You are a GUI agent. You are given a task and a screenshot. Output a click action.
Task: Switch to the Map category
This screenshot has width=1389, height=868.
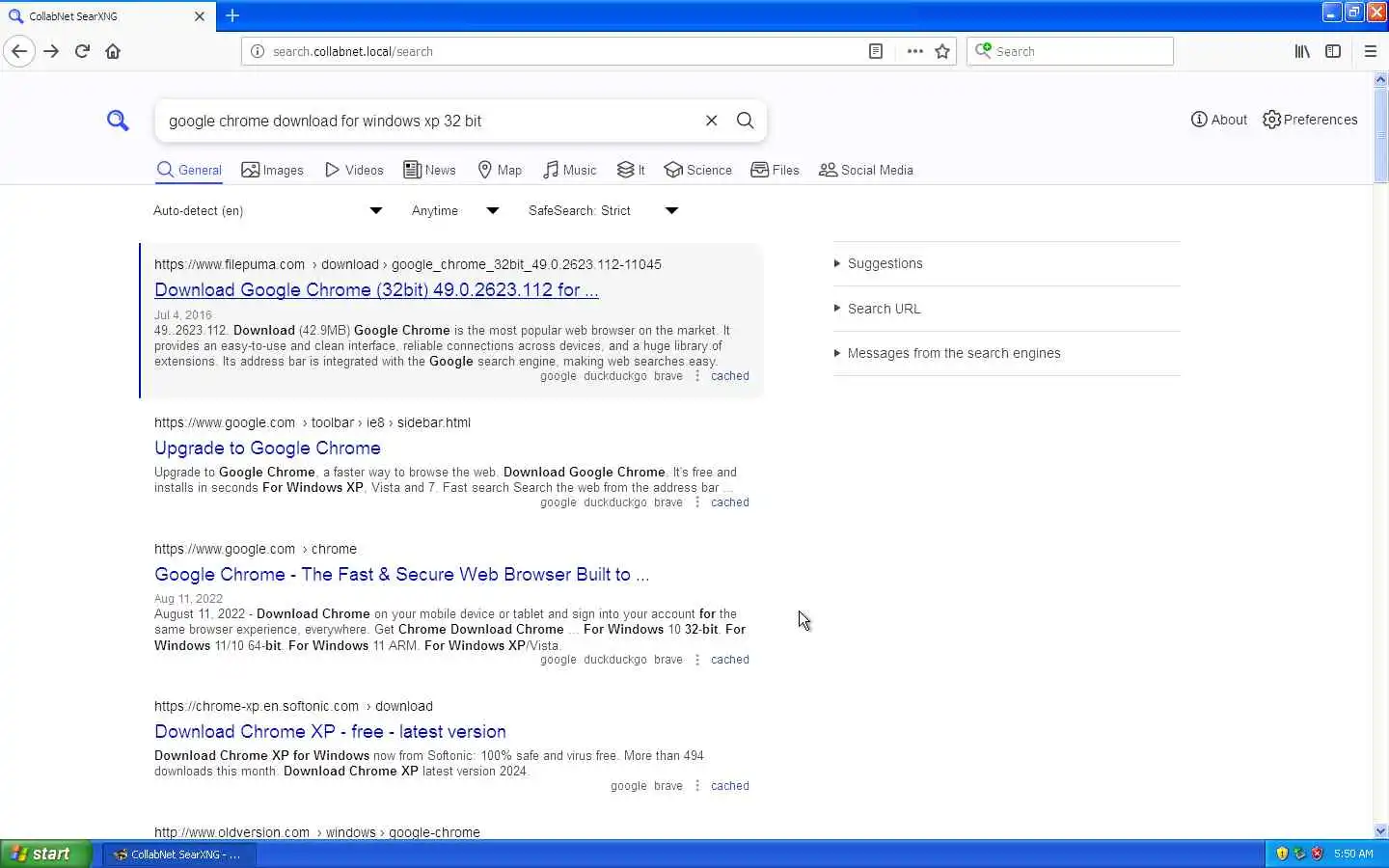click(500, 170)
